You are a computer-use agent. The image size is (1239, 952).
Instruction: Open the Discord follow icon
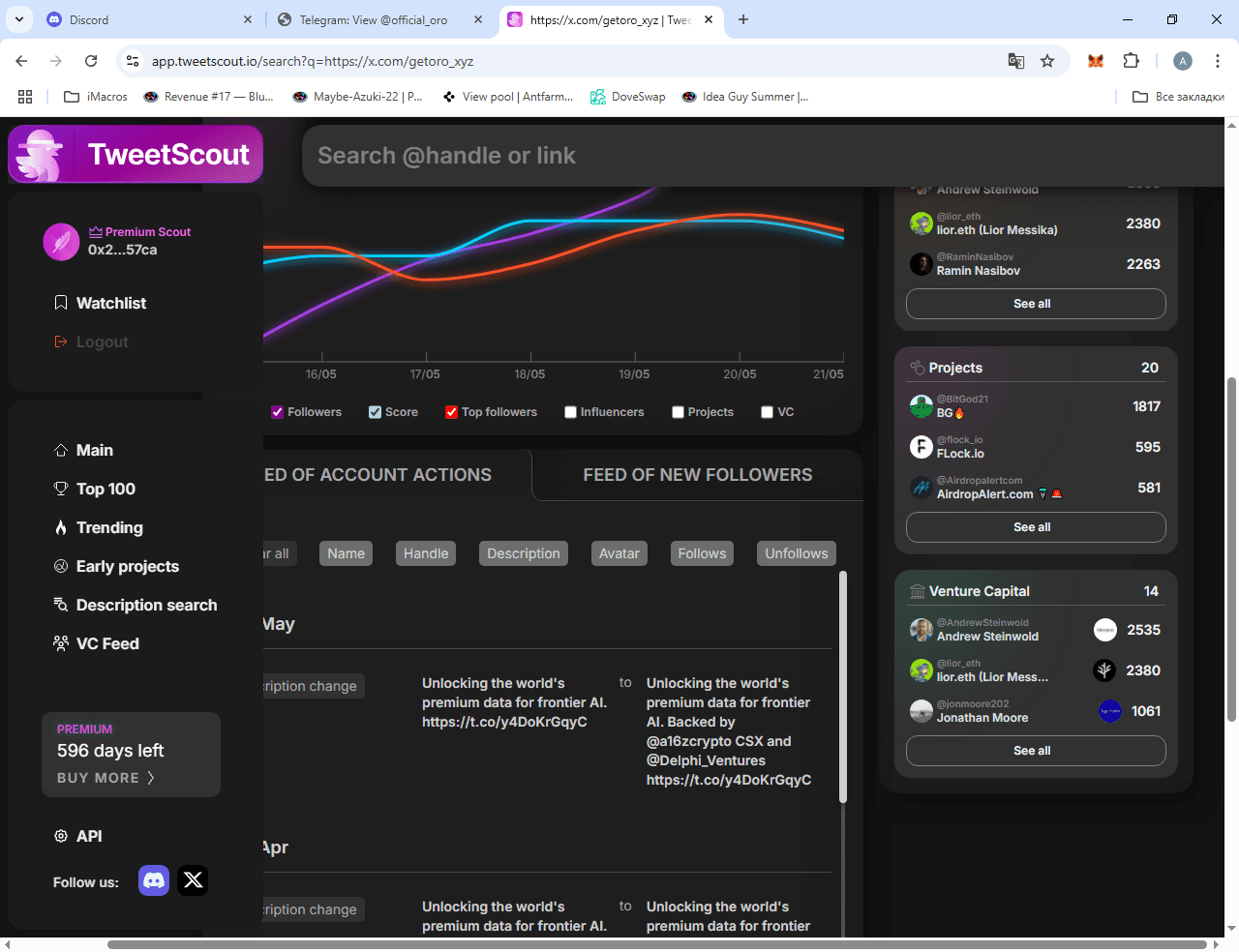click(154, 880)
